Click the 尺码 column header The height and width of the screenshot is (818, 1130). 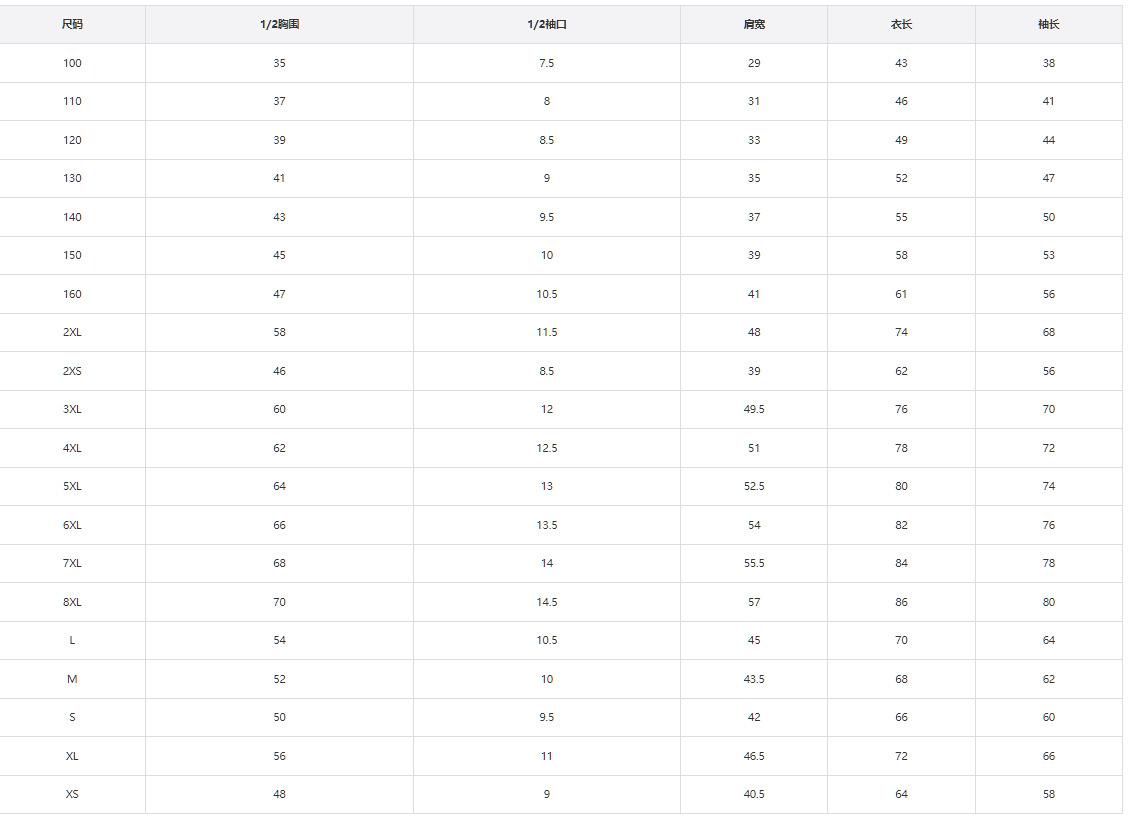72,25
